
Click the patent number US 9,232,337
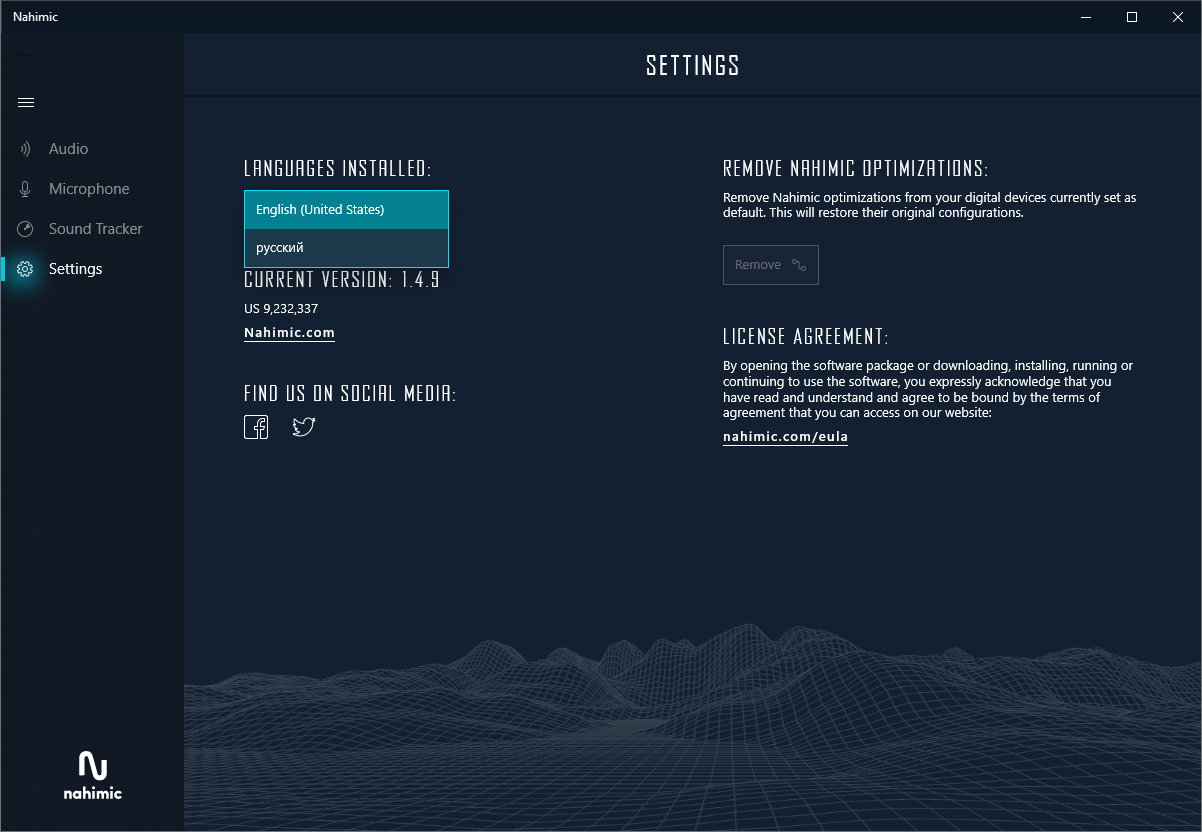(281, 309)
